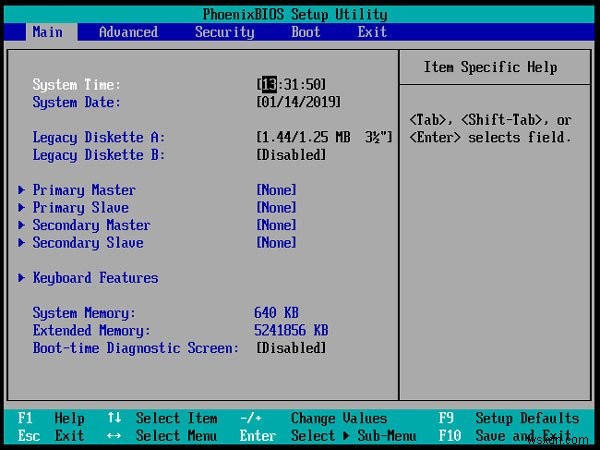Click the F10 Save and Exit hint
The height and width of the screenshot is (450, 600).
coord(505,436)
